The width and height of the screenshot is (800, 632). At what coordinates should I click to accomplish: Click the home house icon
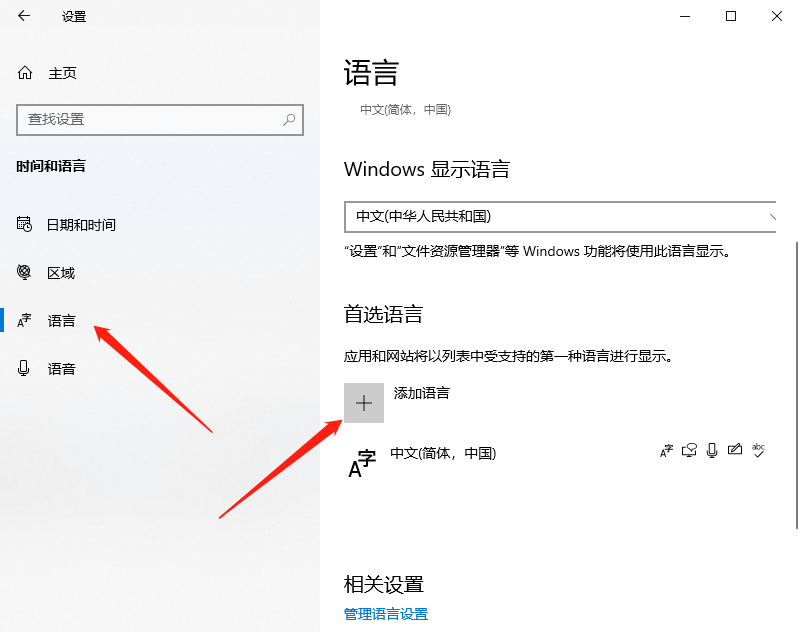pyautogui.click(x=24, y=73)
